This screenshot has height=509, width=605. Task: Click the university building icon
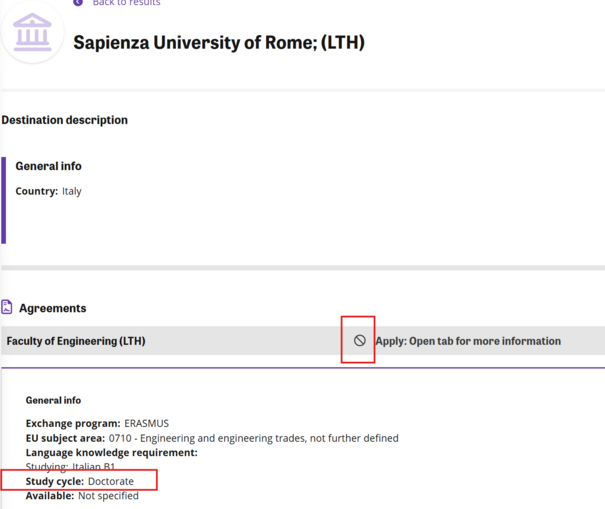click(33, 32)
